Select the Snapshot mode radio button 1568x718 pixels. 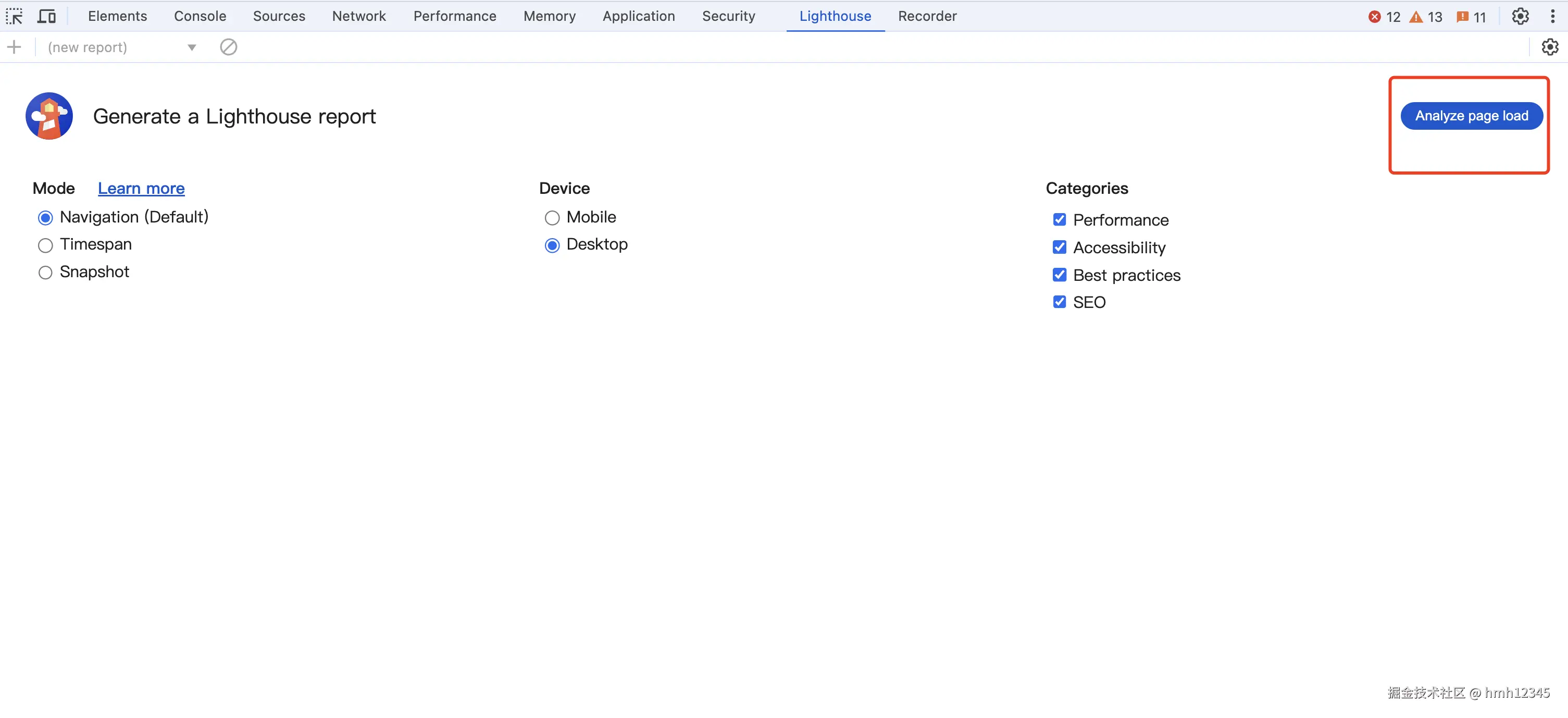pos(46,273)
